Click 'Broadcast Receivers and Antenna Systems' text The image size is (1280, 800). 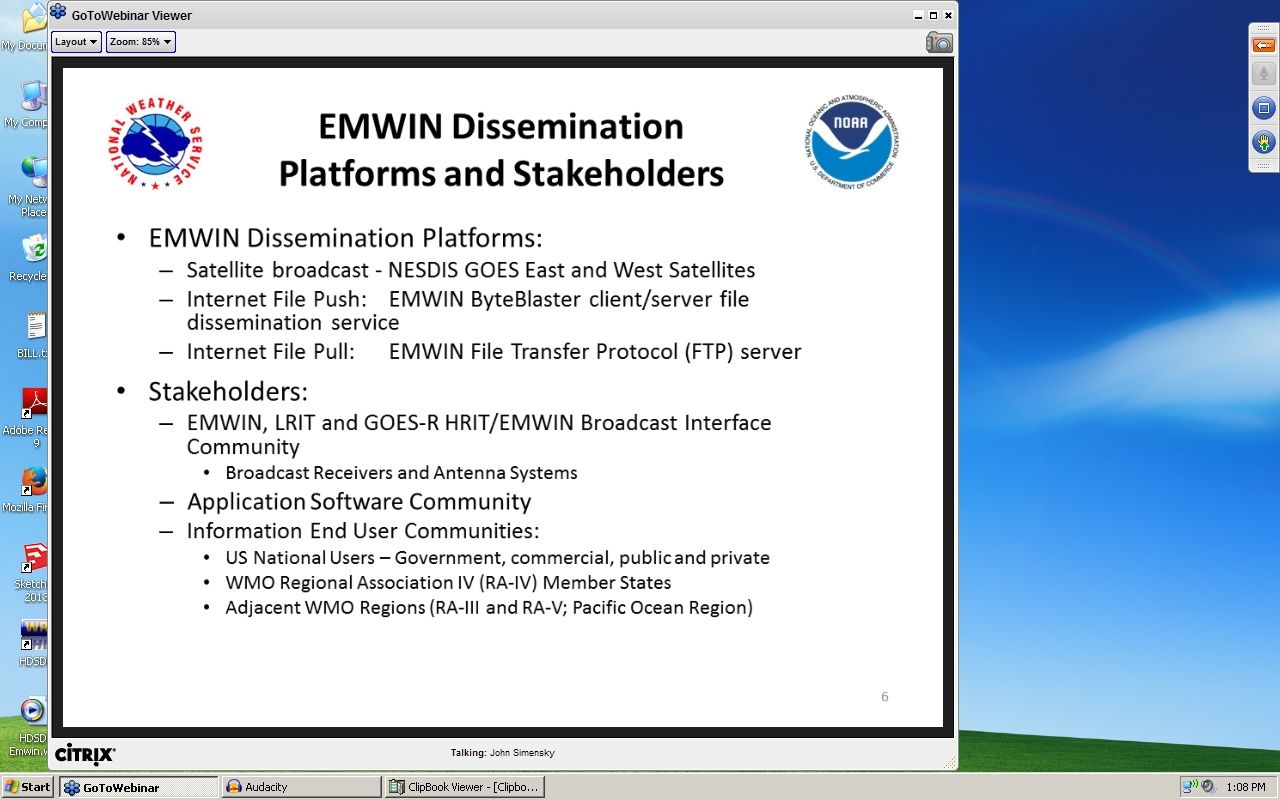pos(401,473)
